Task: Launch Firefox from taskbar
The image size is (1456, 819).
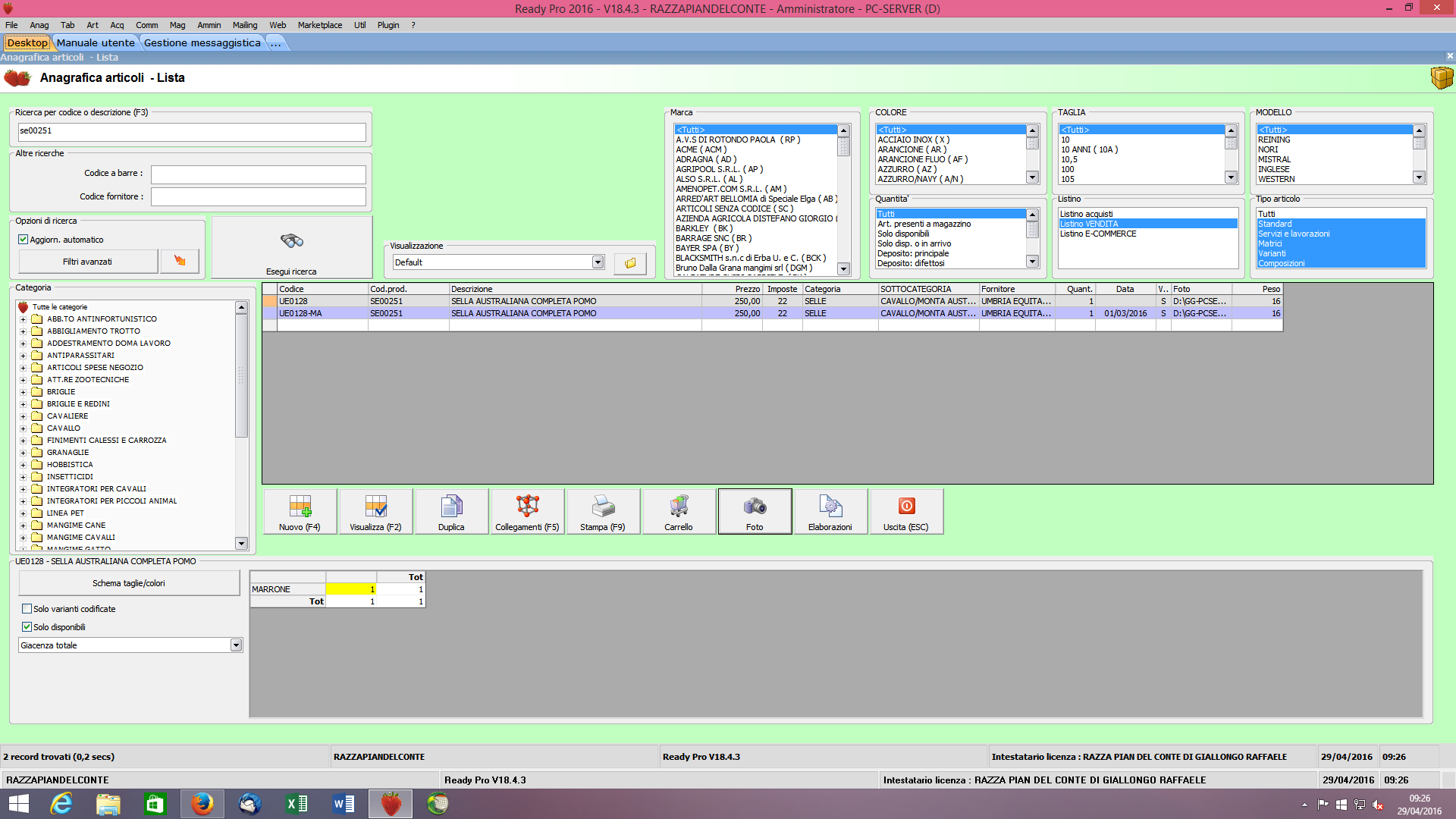Action: (202, 804)
